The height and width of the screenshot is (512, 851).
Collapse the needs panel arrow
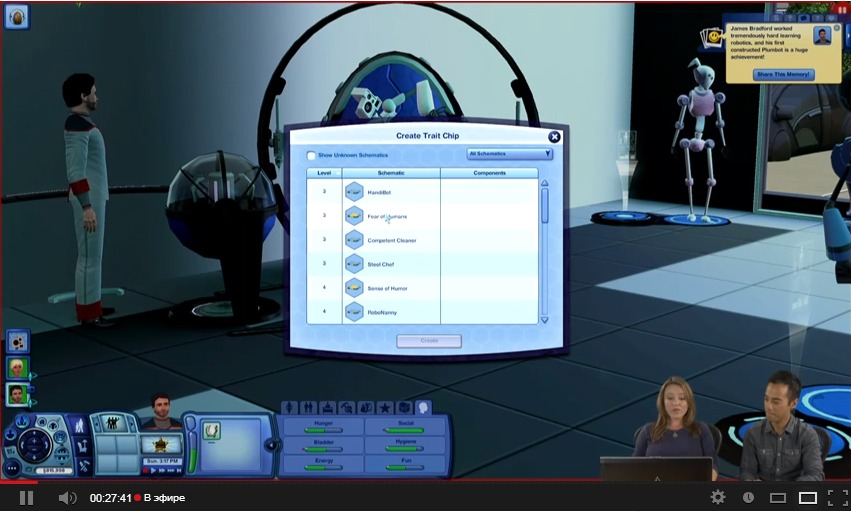271,445
